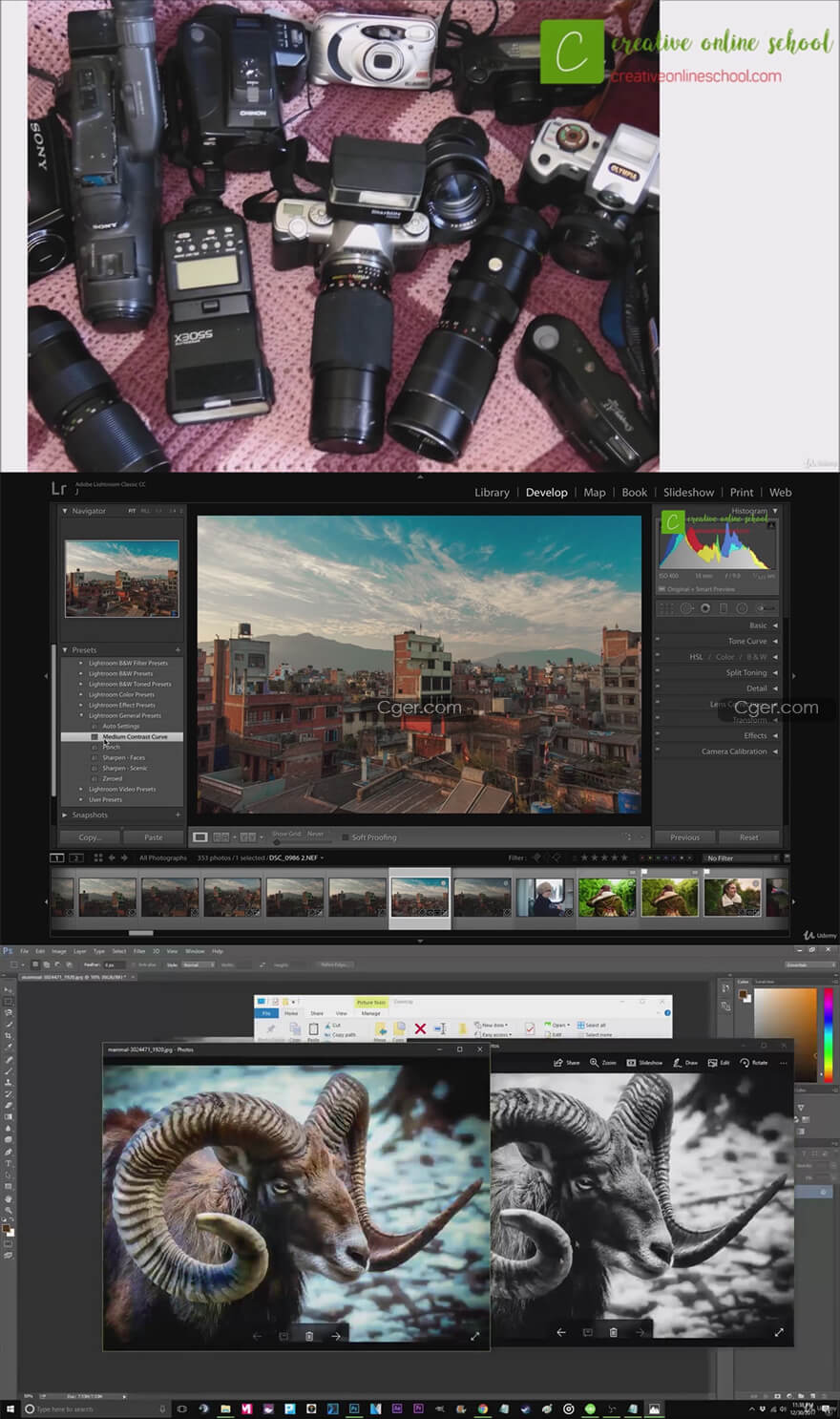Viewport: 840px width, 1419px height.
Task: Select the Crop Overlay tool in Lightroom
Action: [x=667, y=608]
